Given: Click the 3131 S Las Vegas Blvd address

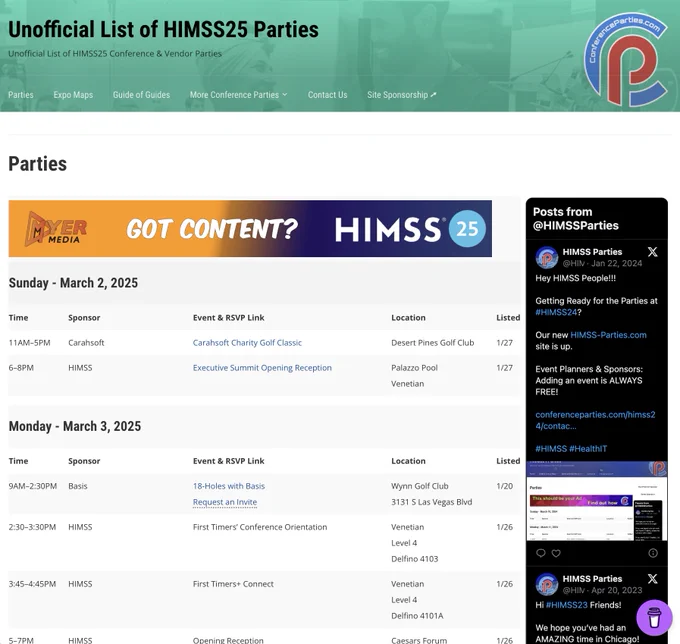Looking at the screenshot, I should (x=432, y=502).
